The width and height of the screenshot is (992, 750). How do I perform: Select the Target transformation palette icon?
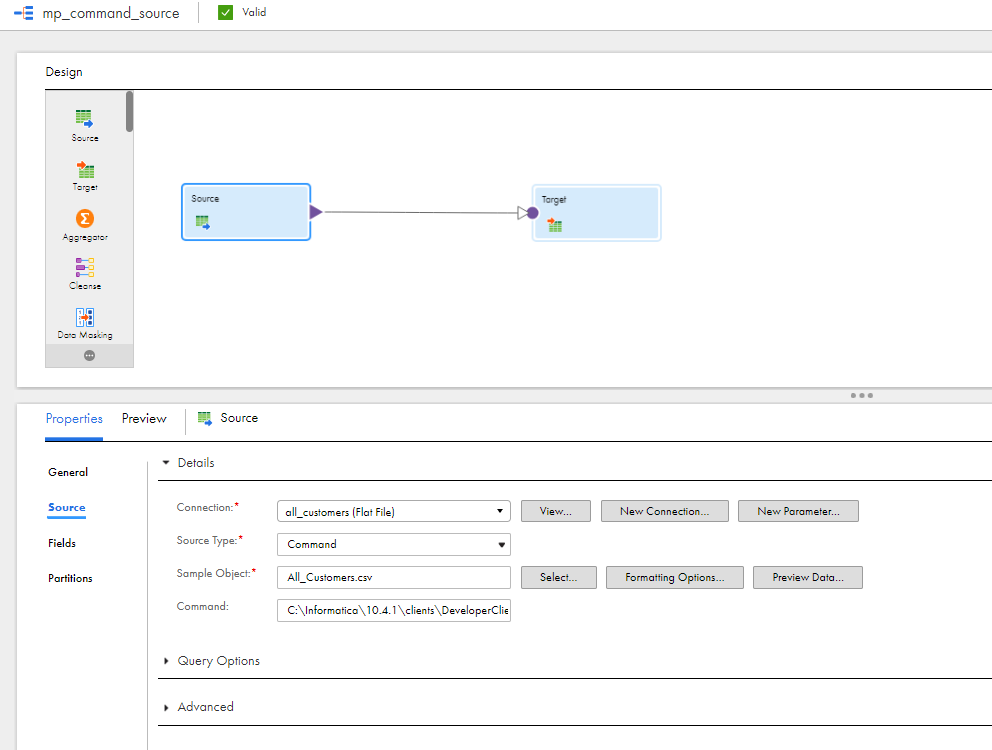pyautogui.click(x=85, y=169)
